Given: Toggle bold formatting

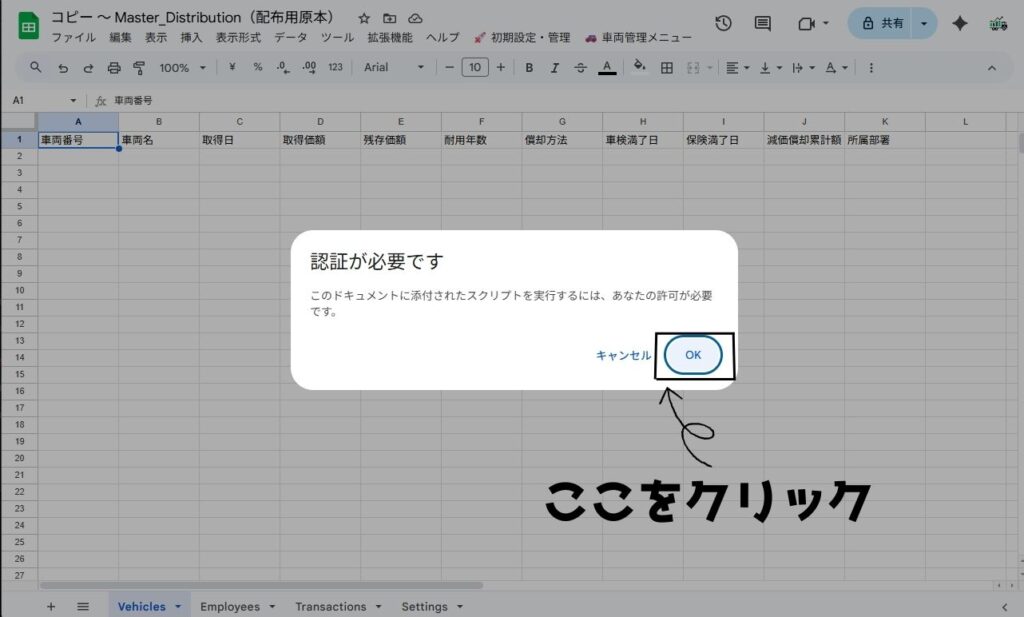Looking at the screenshot, I should tap(529, 68).
